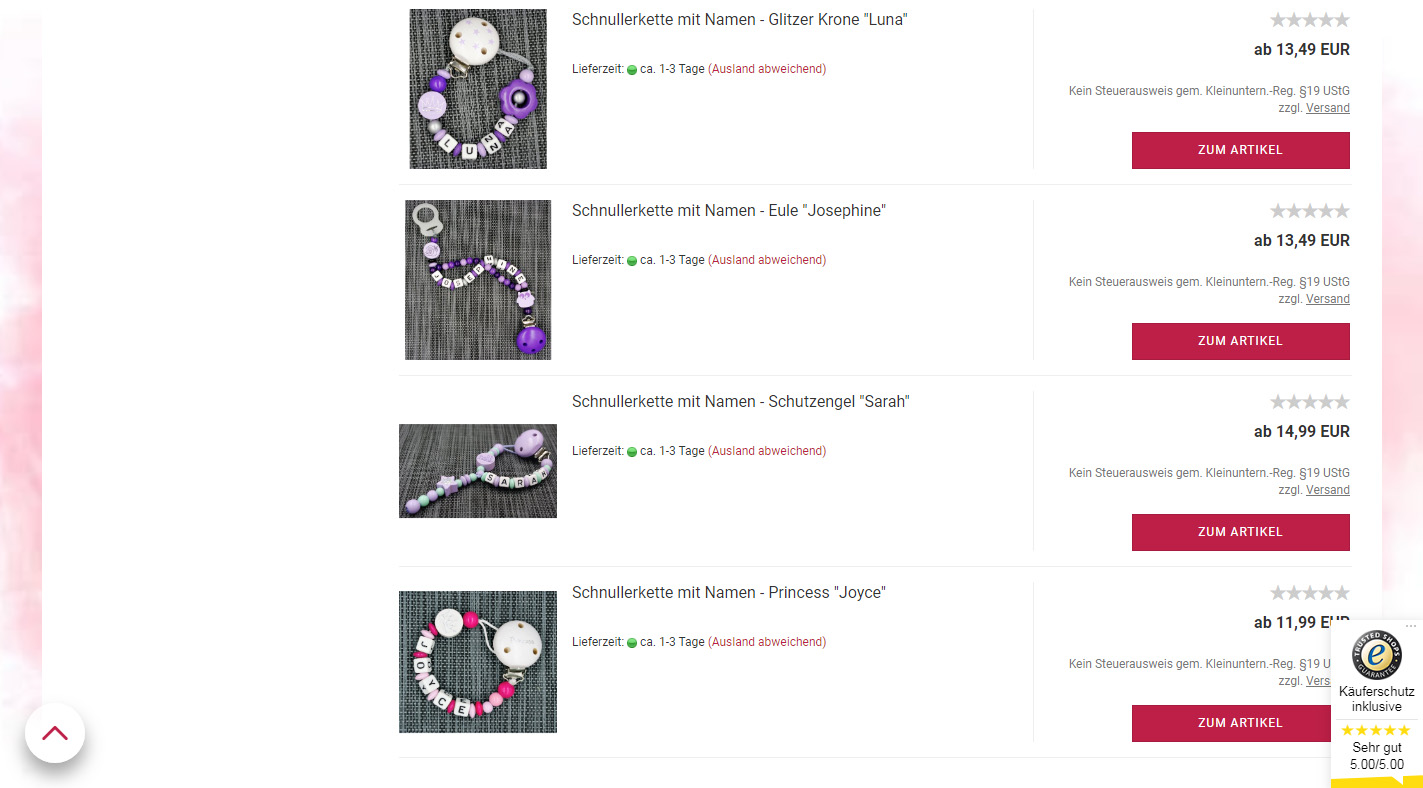Open the Schutzengel "Sarah" product title
Screen dimensions: 1423x788
tap(741, 402)
